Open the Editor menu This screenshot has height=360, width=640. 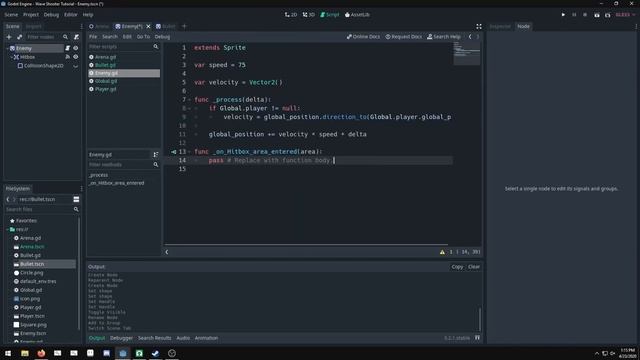coord(71,15)
